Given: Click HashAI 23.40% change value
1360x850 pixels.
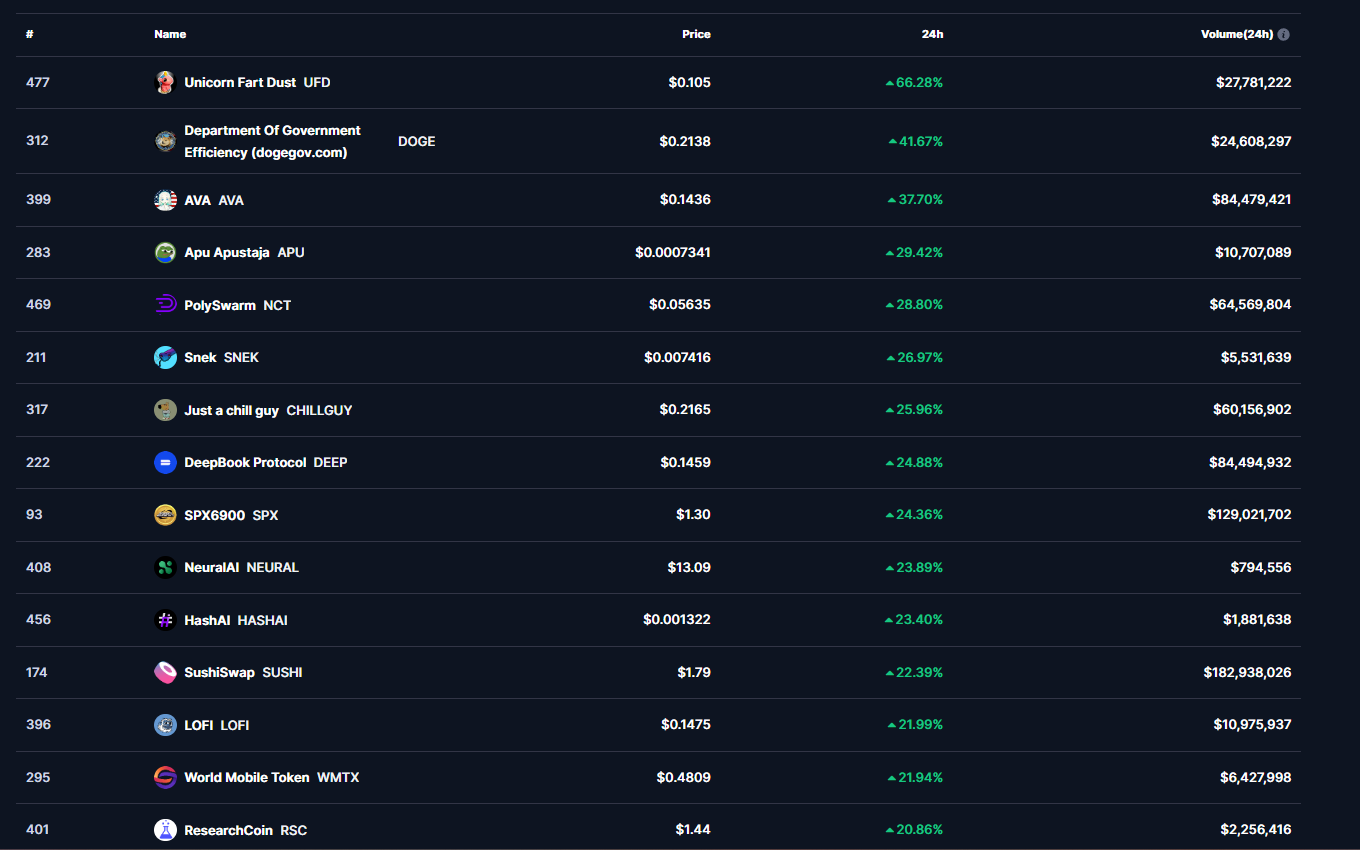Looking at the screenshot, I should (918, 620).
